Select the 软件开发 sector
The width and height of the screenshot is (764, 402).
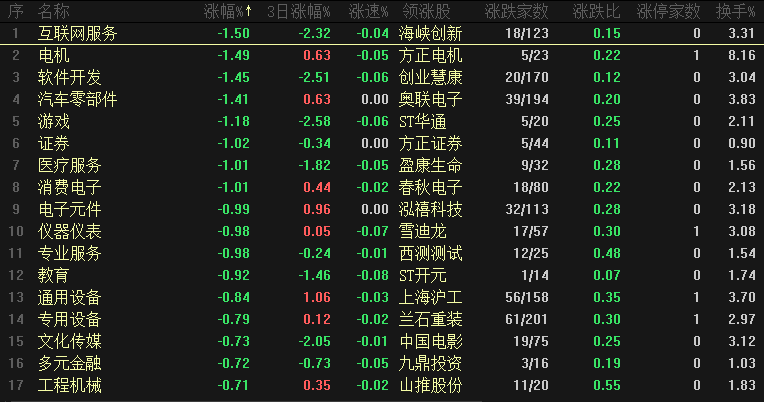pos(69,77)
